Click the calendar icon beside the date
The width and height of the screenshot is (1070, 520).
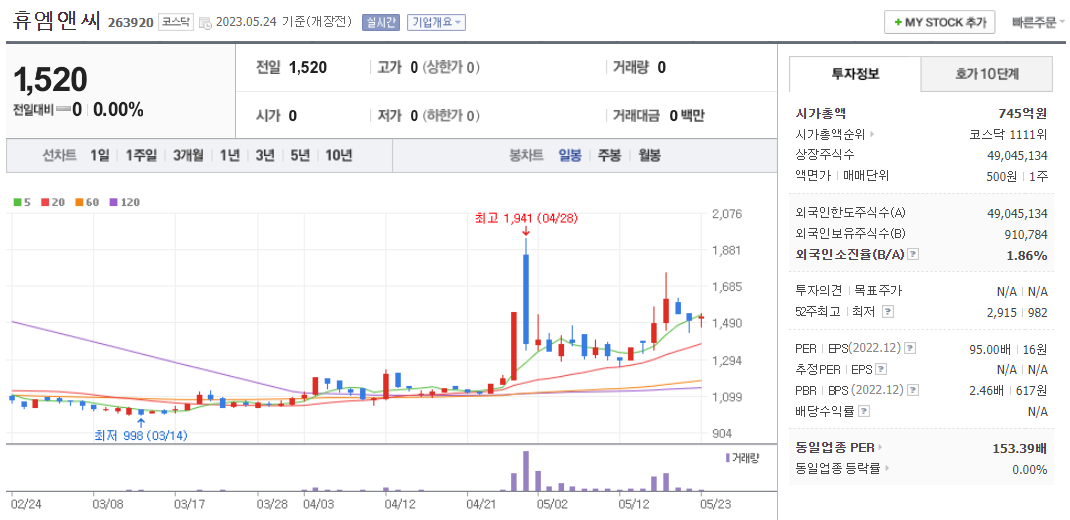(205, 23)
